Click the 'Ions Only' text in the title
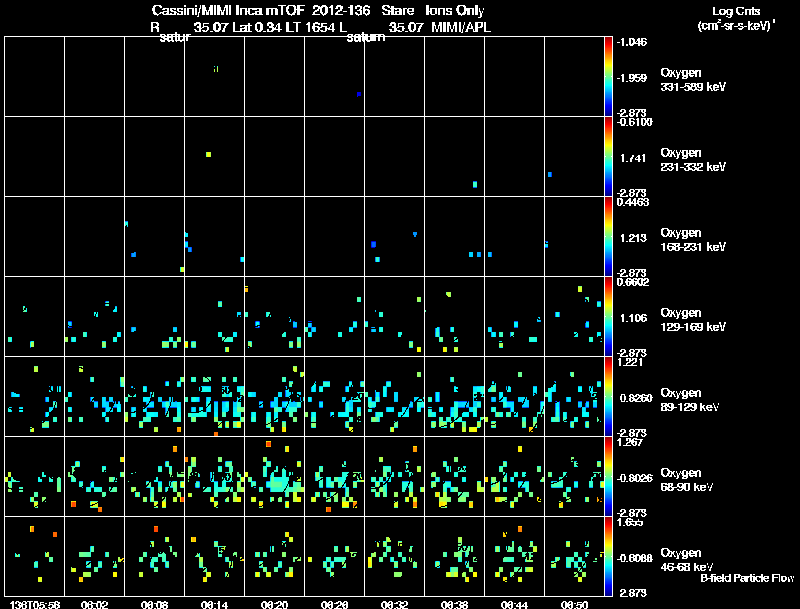The height and width of the screenshot is (609, 800). tap(455, 10)
